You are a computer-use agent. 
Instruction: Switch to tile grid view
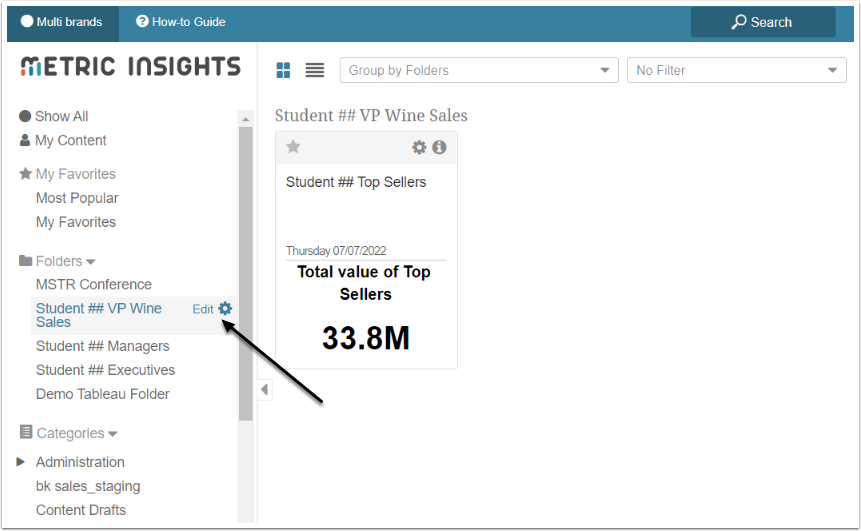(x=284, y=70)
